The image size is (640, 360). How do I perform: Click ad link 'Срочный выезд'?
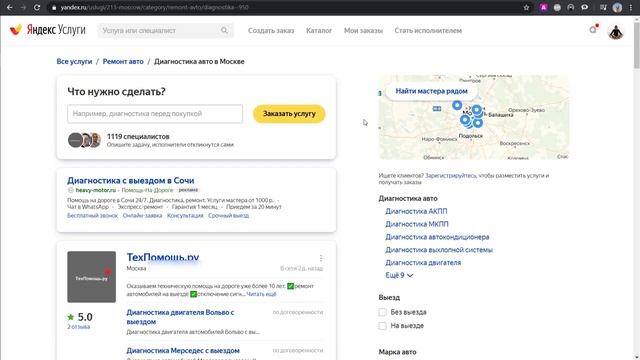pos(228,216)
